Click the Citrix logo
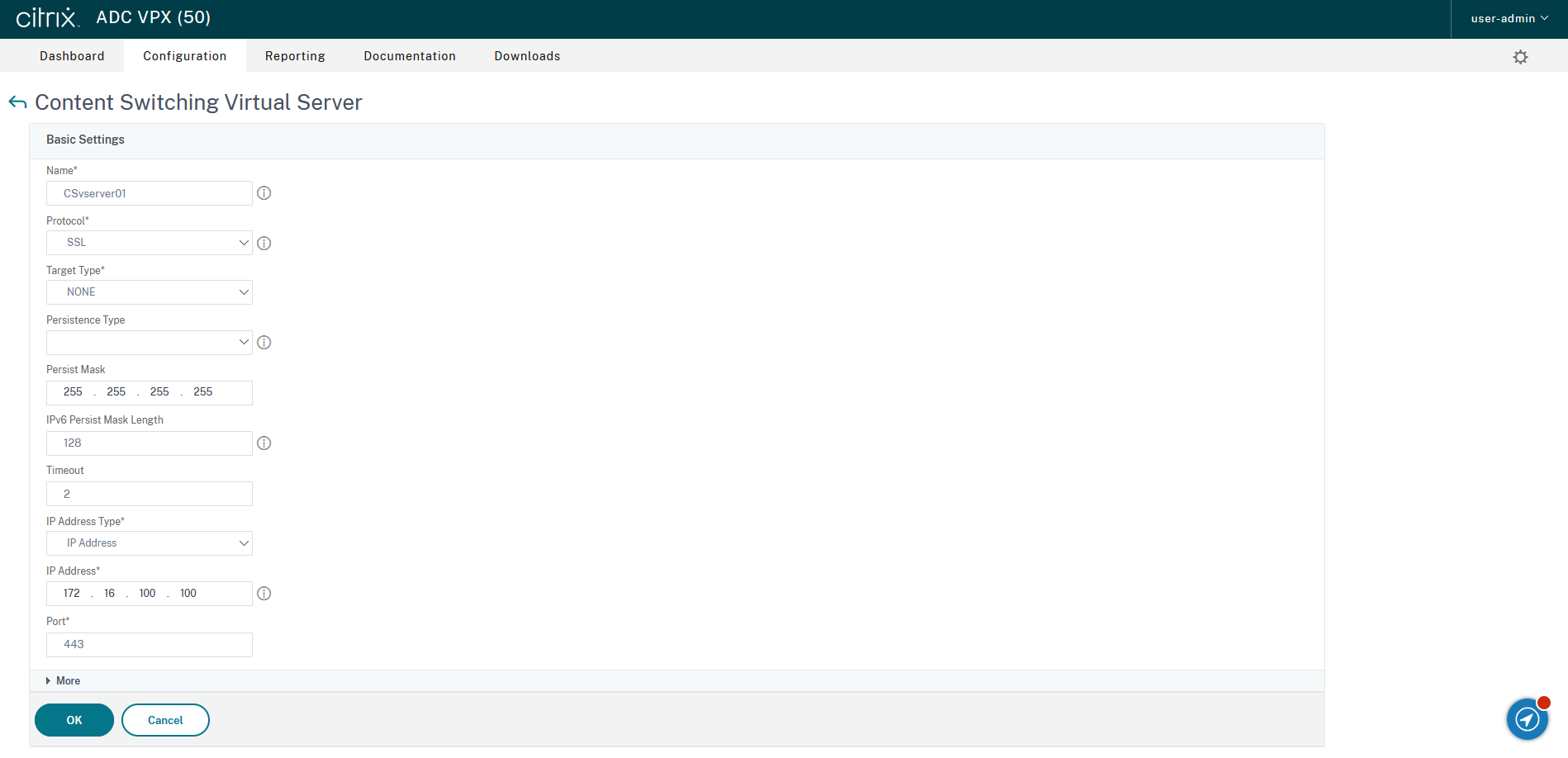The height and width of the screenshot is (758, 1568). [x=48, y=17]
